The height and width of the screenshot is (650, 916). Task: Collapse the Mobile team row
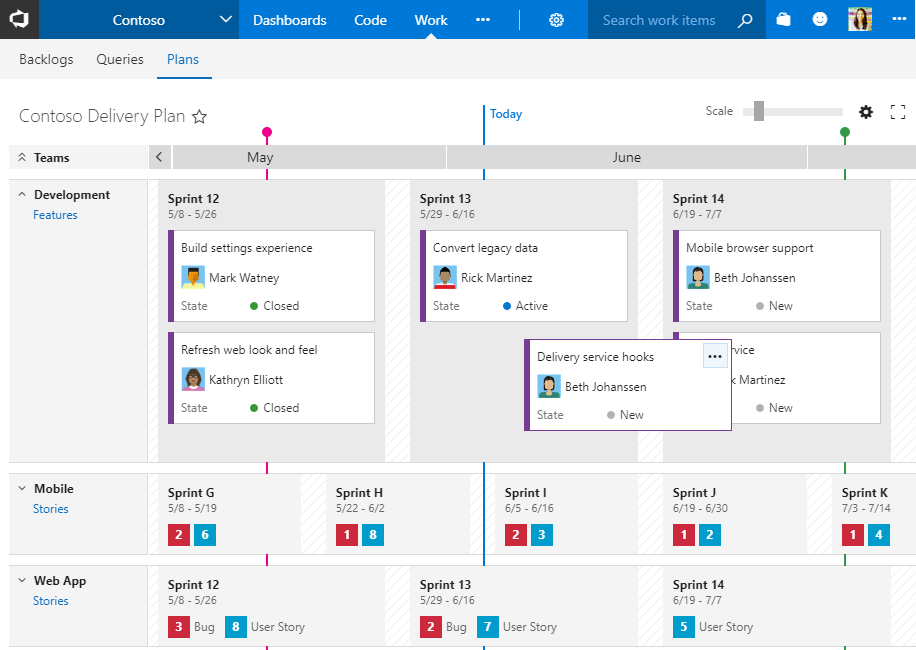22,489
